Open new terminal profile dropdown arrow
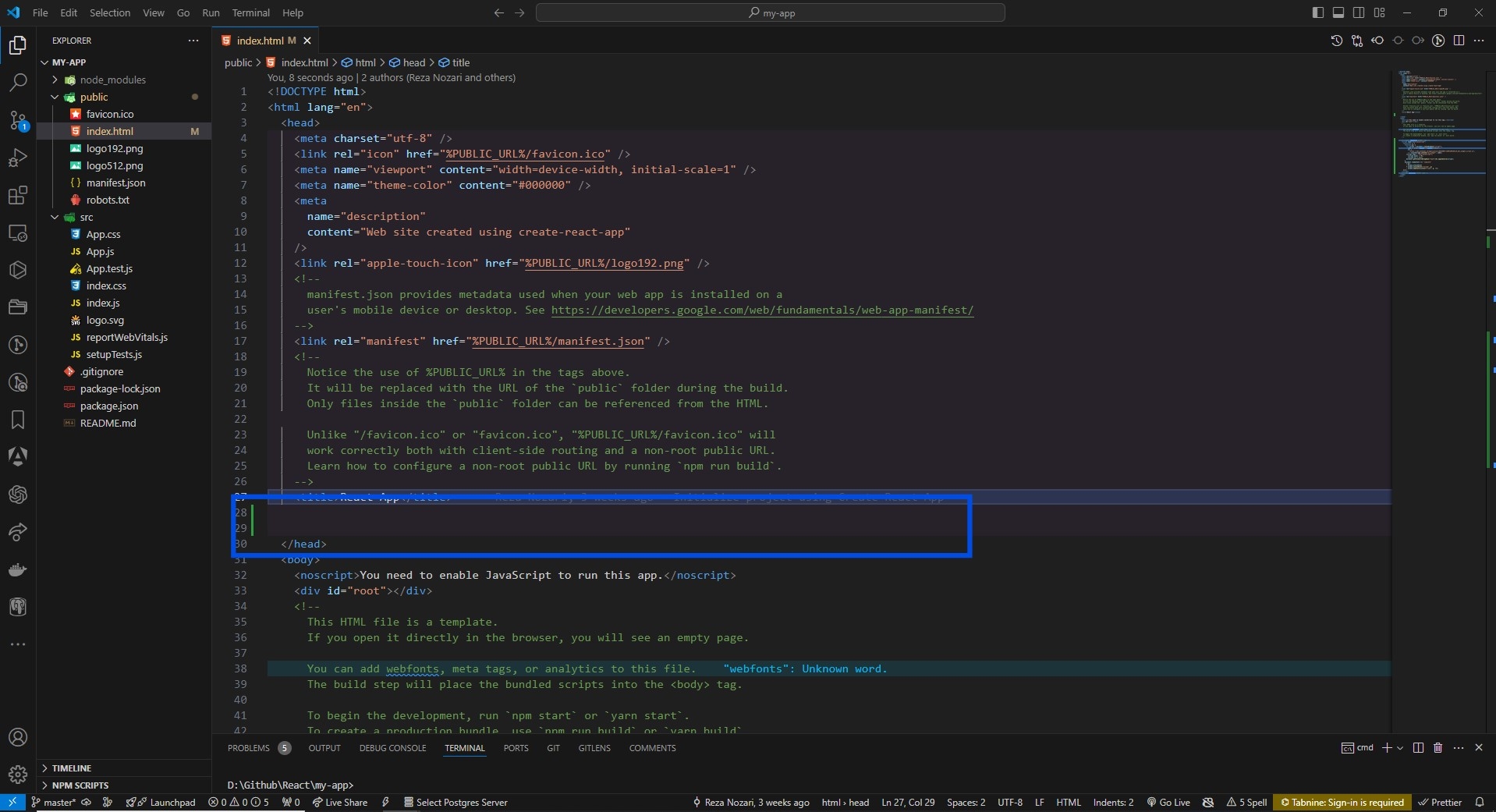This screenshot has width=1496, height=812. tap(1400, 747)
